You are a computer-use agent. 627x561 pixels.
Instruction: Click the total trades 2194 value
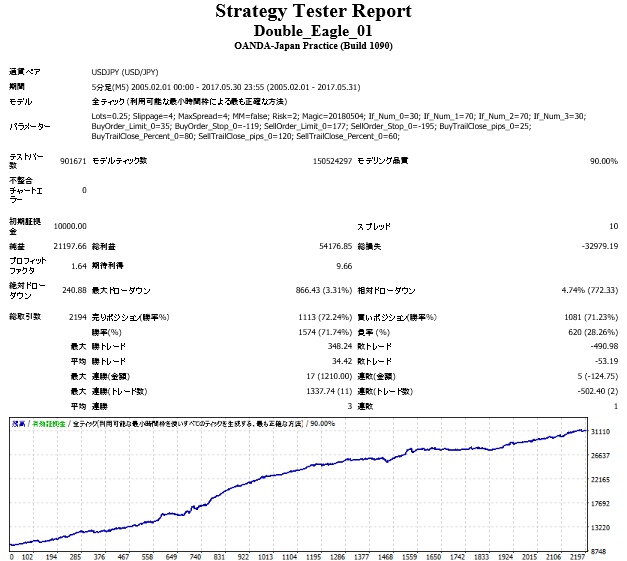[78, 317]
